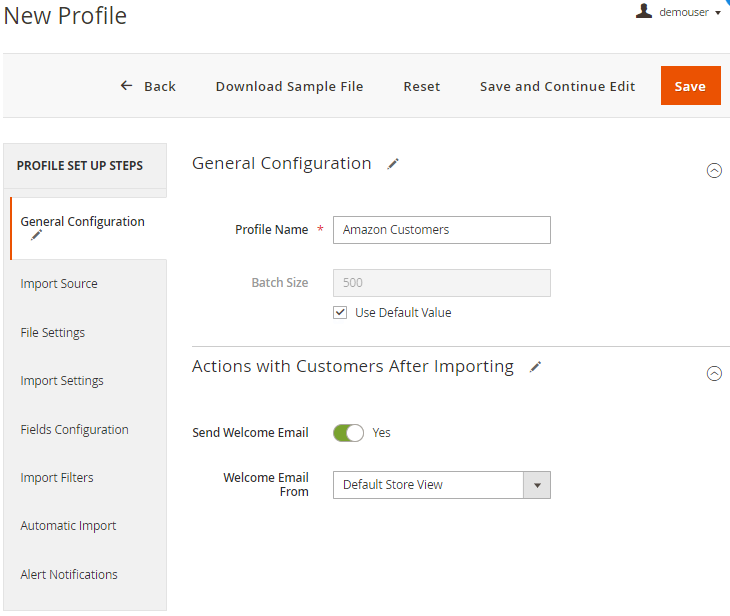Click the Use Default Value label

403,312
